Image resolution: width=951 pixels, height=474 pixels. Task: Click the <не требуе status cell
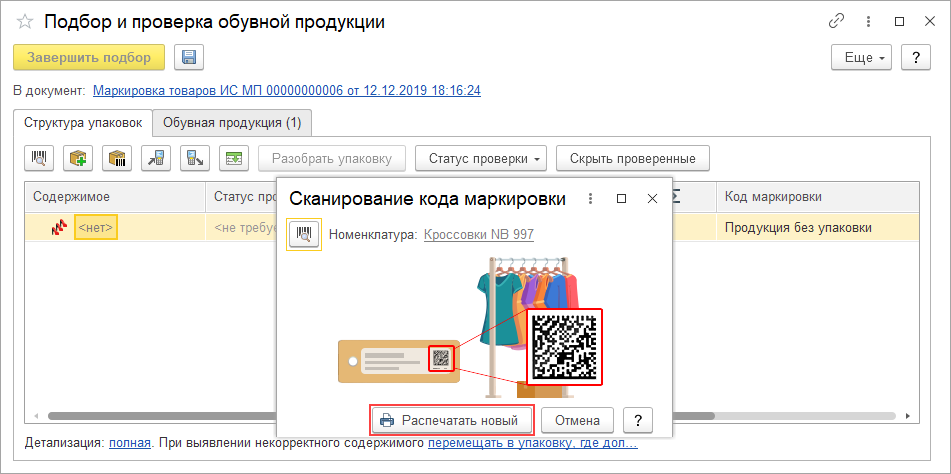(x=241, y=228)
